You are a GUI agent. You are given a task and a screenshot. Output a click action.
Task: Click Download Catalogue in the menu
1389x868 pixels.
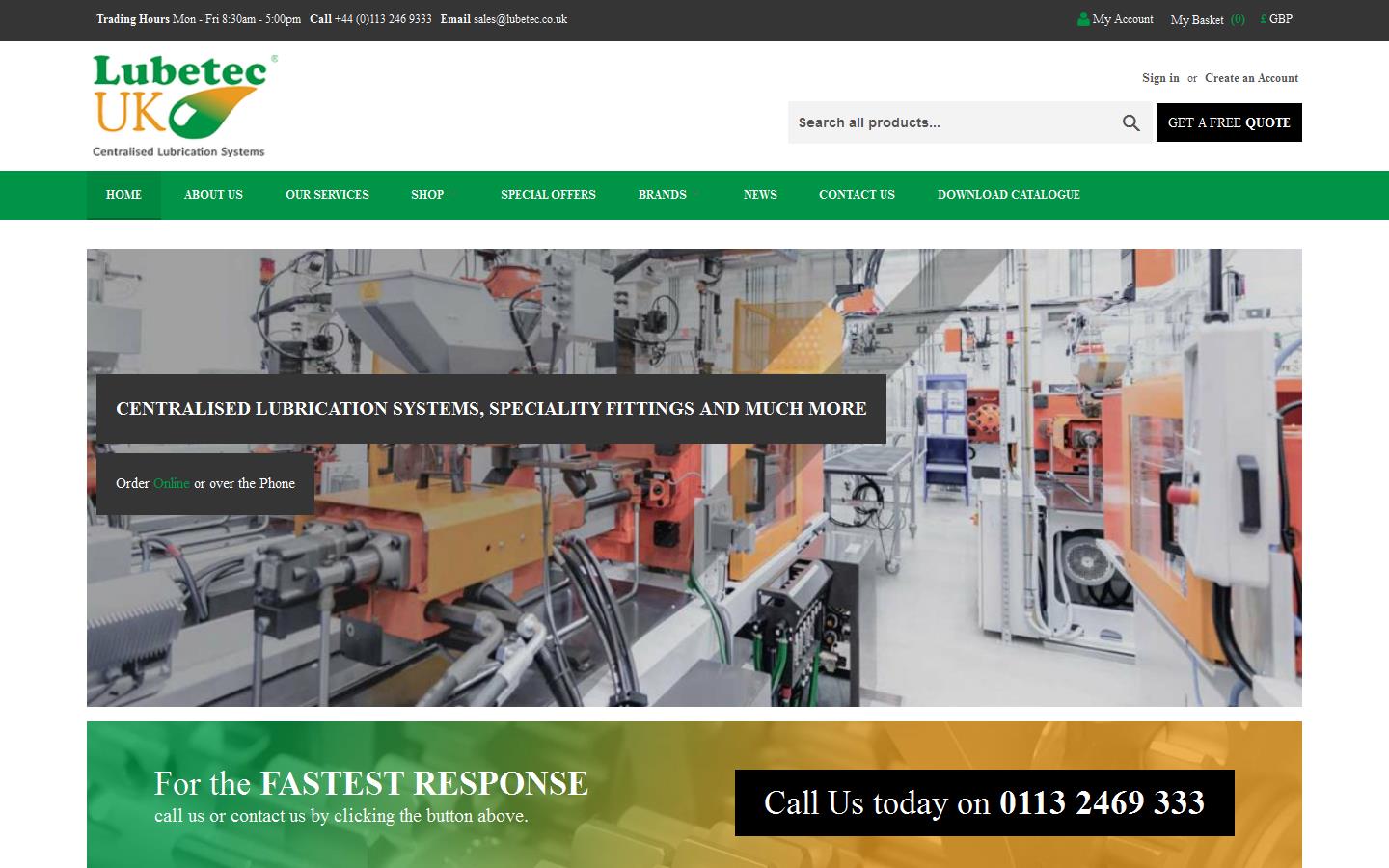point(1008,195)
